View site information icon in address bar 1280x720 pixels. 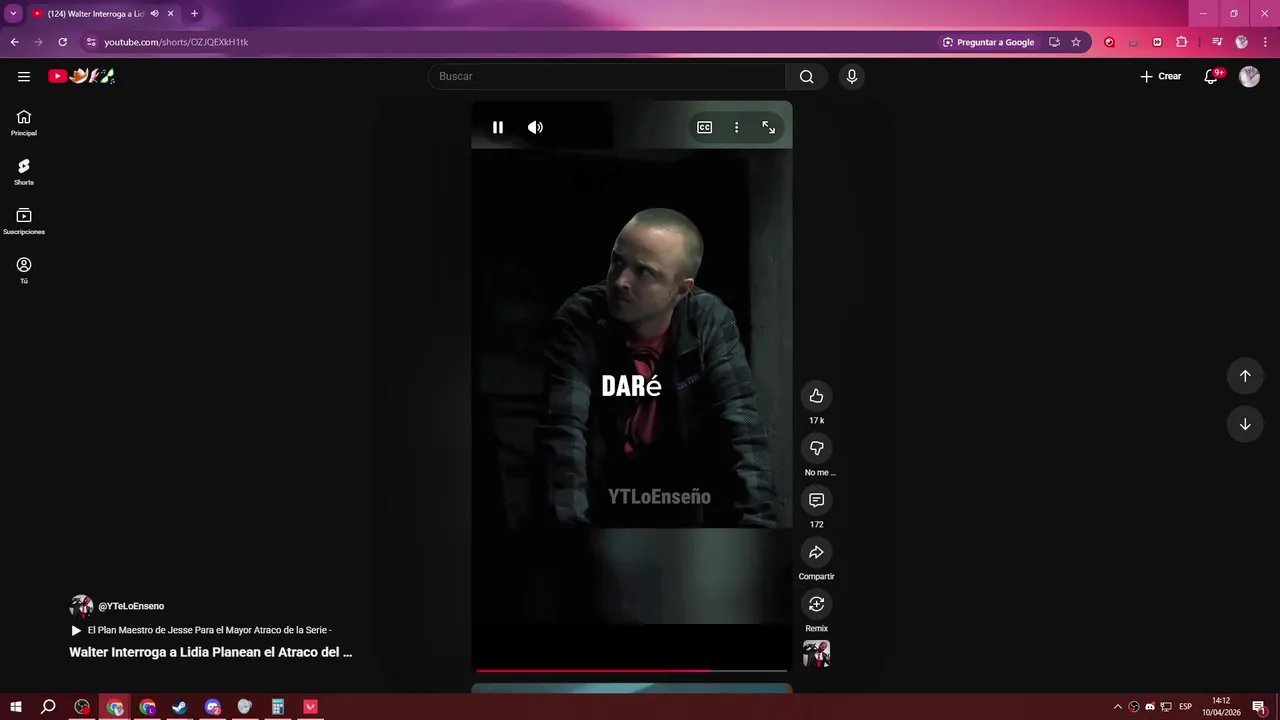click(x=90, y=42)
